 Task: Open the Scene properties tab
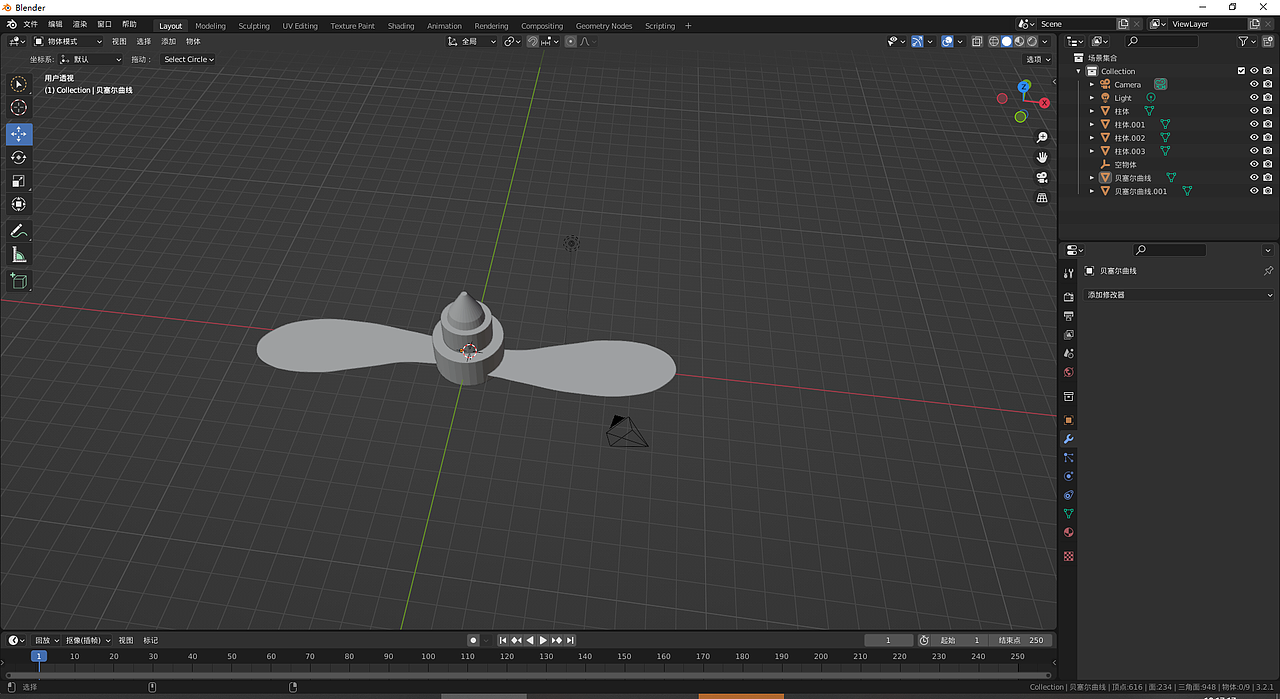pos(1068,354)
